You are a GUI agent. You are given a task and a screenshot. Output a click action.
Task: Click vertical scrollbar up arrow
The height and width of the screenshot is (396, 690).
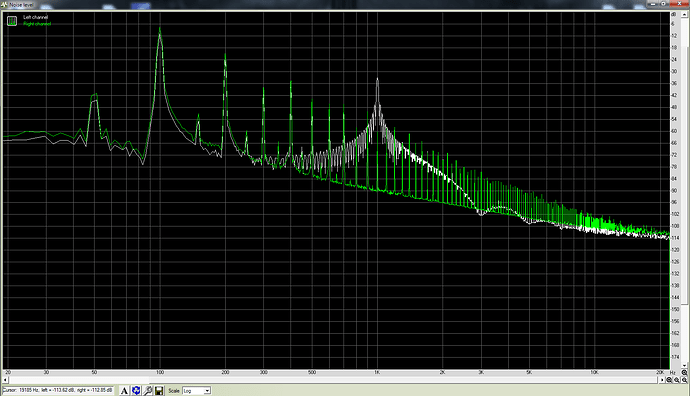685,15
